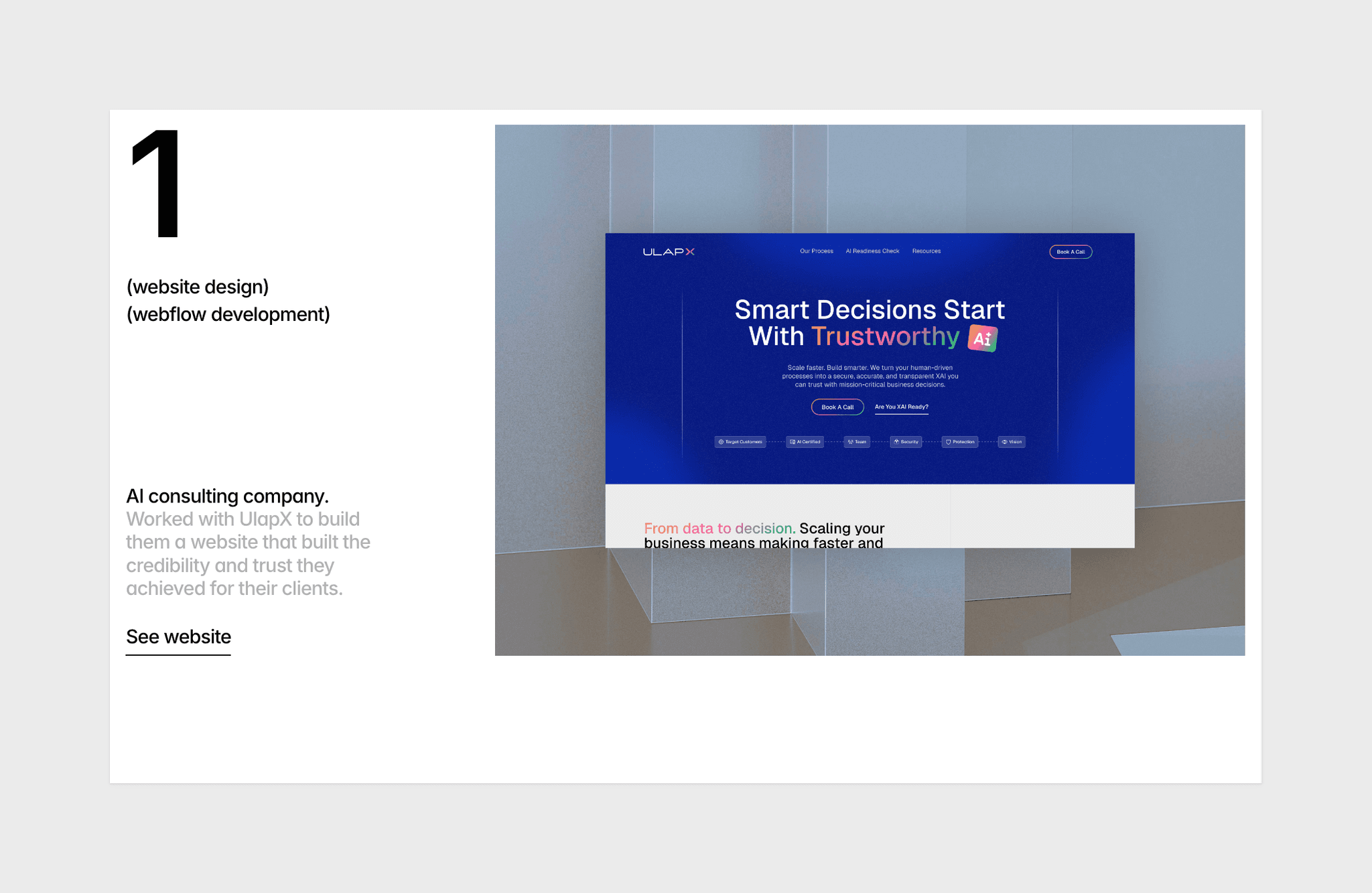Click the hero Book A Call button
This screenshot has width=1372, height=893.
[837, 407]
